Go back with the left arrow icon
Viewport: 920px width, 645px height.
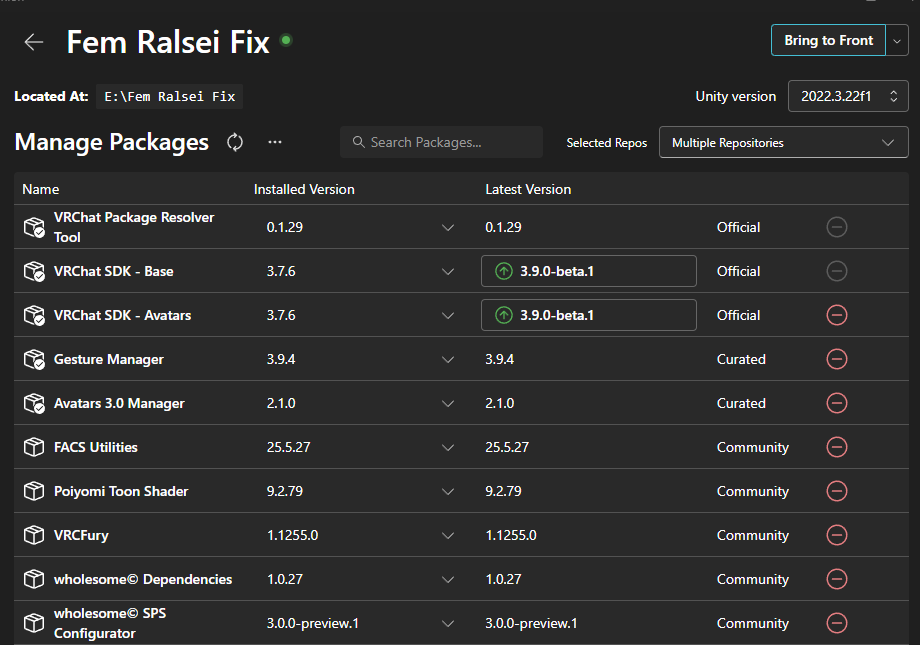click(34, 42)
